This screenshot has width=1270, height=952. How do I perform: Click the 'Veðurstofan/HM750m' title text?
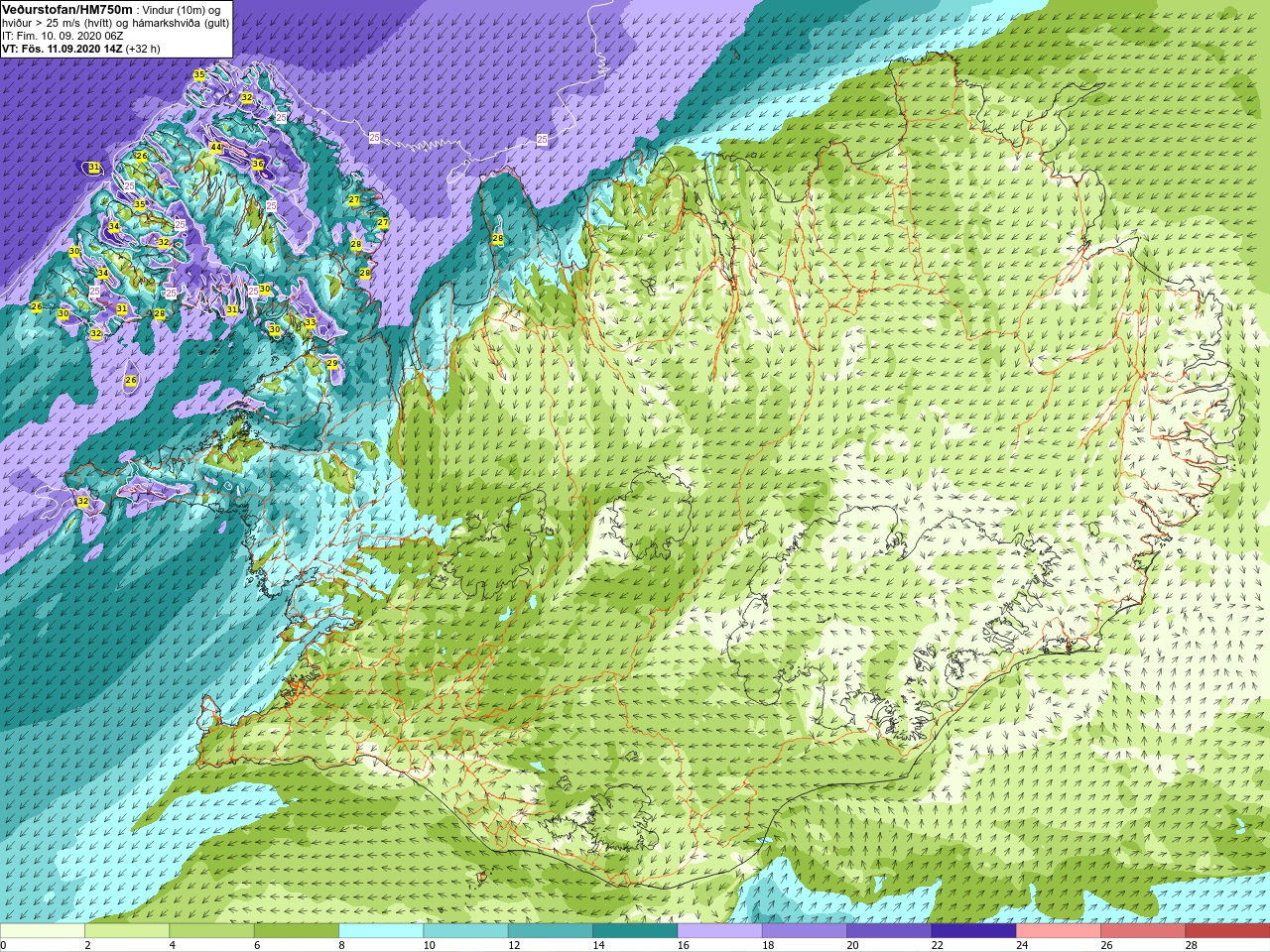[66, 9]
